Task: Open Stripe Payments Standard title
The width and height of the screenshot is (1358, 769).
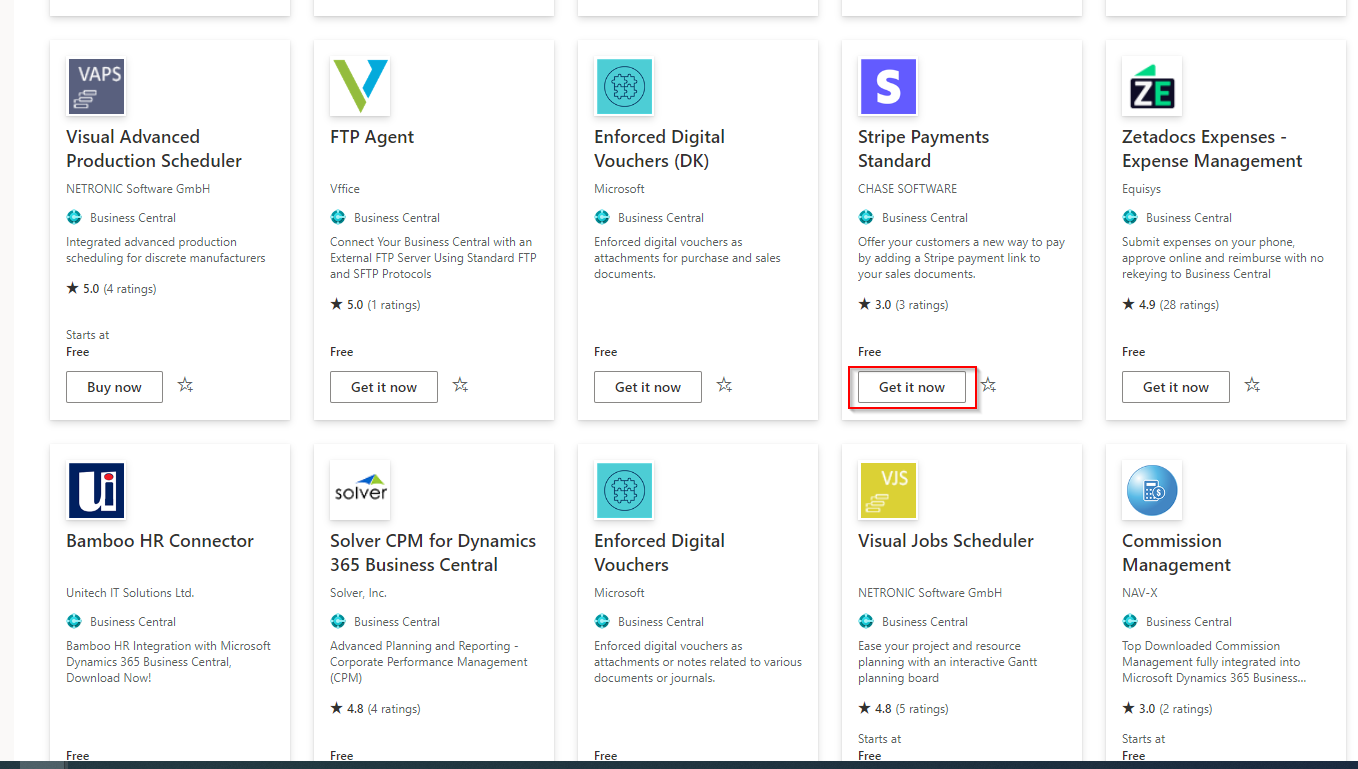Action: [923, 149]
